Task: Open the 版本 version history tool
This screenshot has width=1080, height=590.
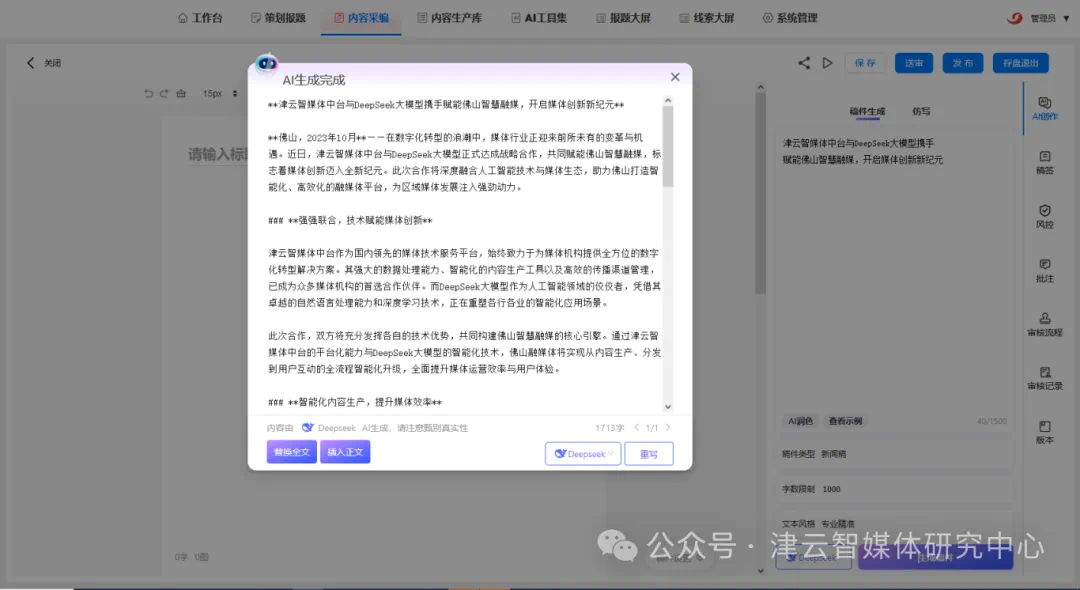Action: (x=1045, y=432)
